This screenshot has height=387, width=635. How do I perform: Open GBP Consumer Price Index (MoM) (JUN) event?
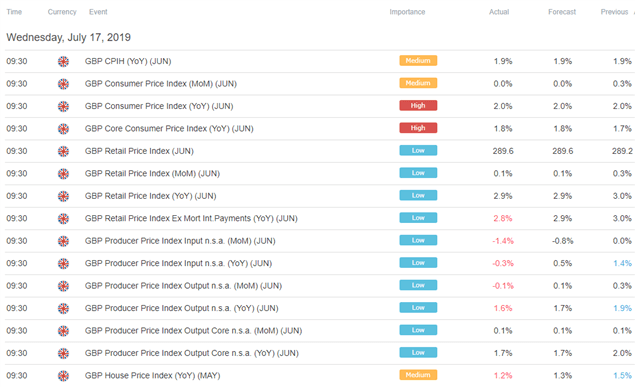pos(161,84)
